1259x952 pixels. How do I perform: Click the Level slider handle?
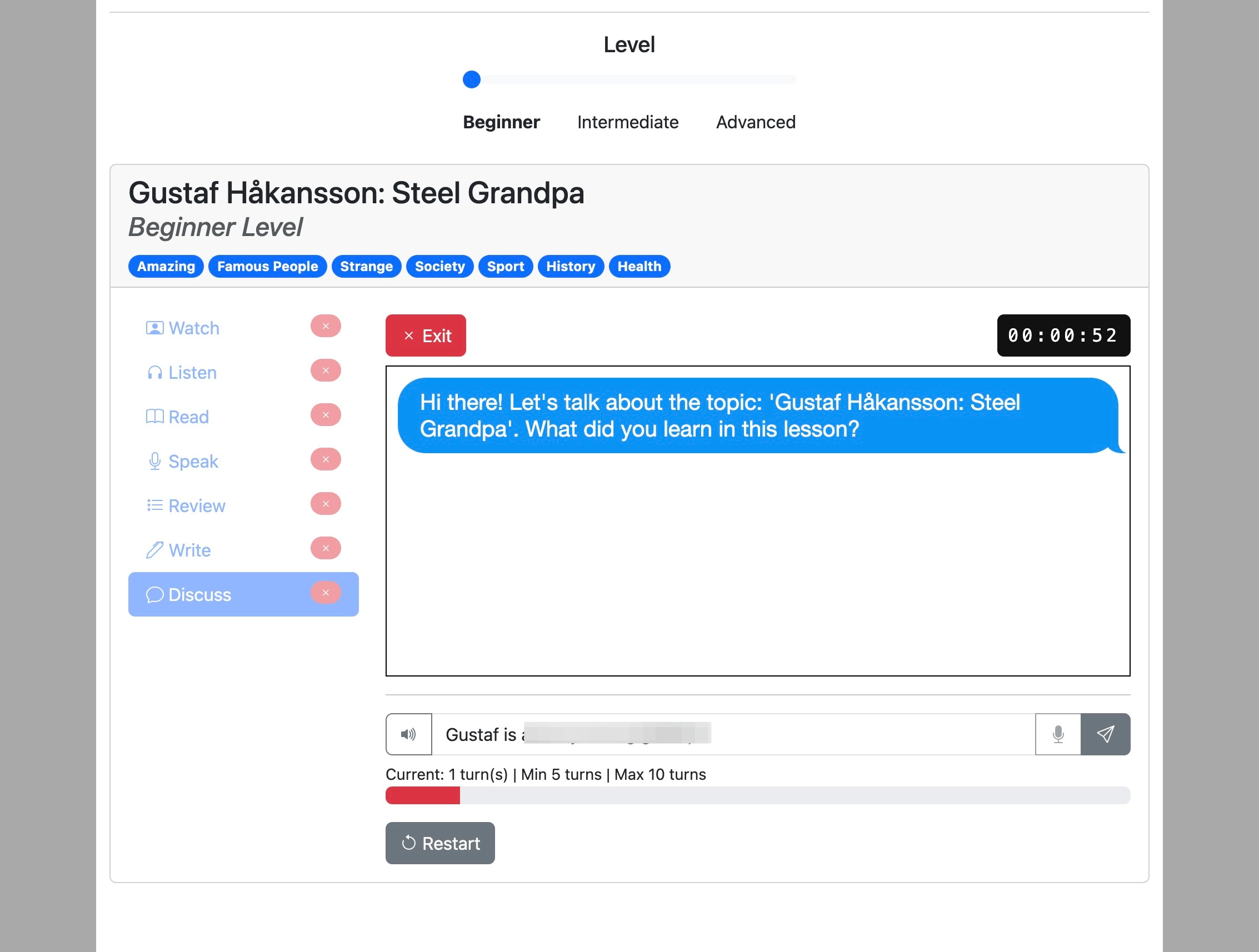click(x=471, y=79)
